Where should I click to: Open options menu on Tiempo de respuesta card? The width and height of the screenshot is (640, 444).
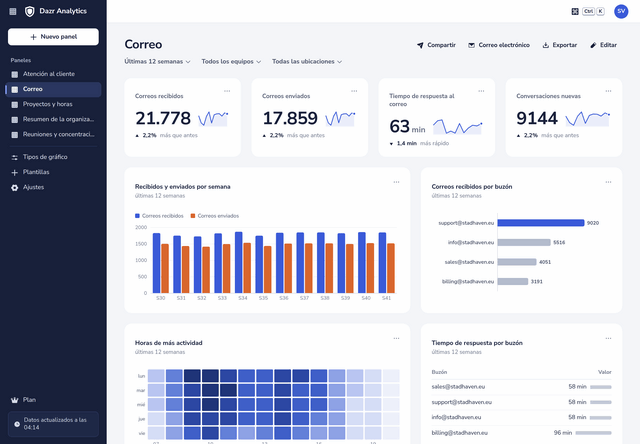pyautogui.click(x=481, y=91)
